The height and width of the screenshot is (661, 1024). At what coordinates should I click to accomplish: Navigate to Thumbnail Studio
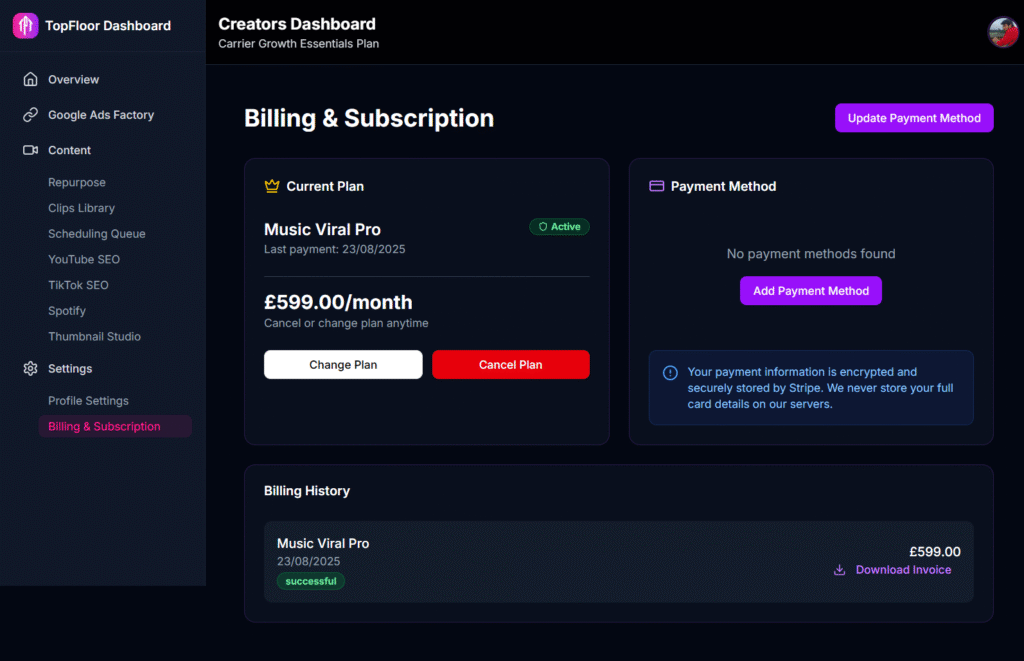(94, 337)
